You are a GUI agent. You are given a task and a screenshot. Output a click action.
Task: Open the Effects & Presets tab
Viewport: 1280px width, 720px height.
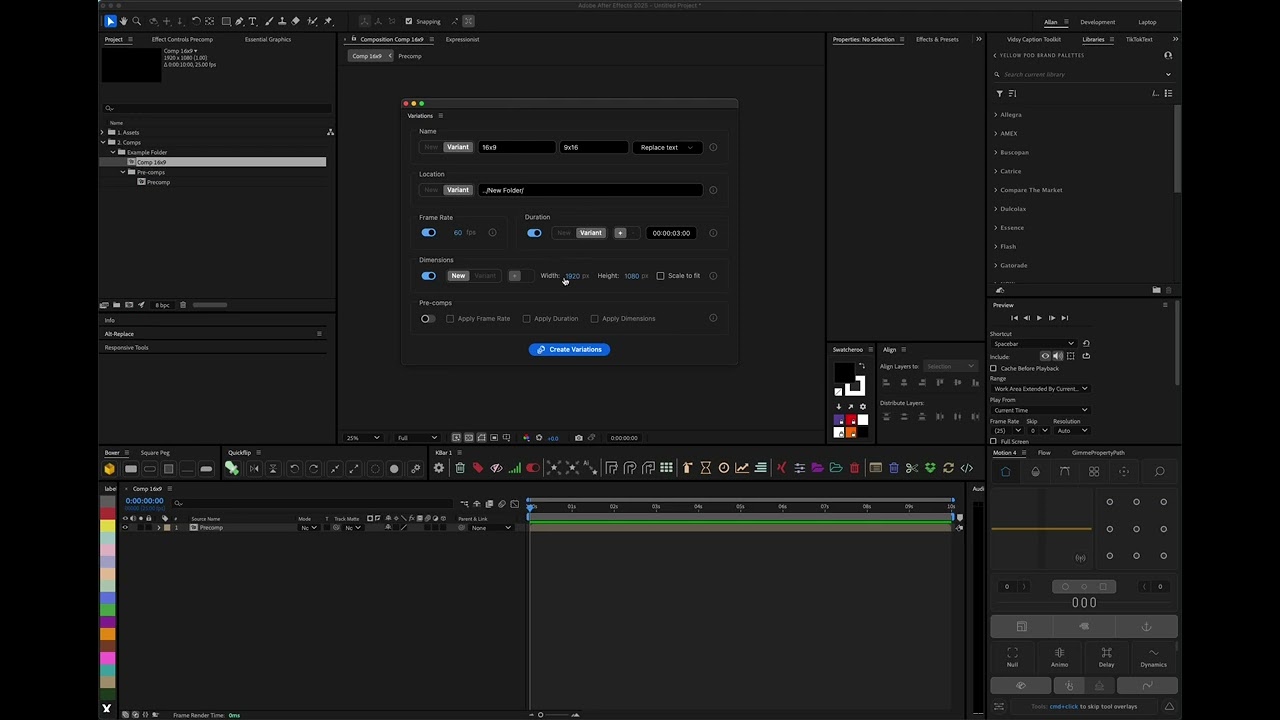937,39
